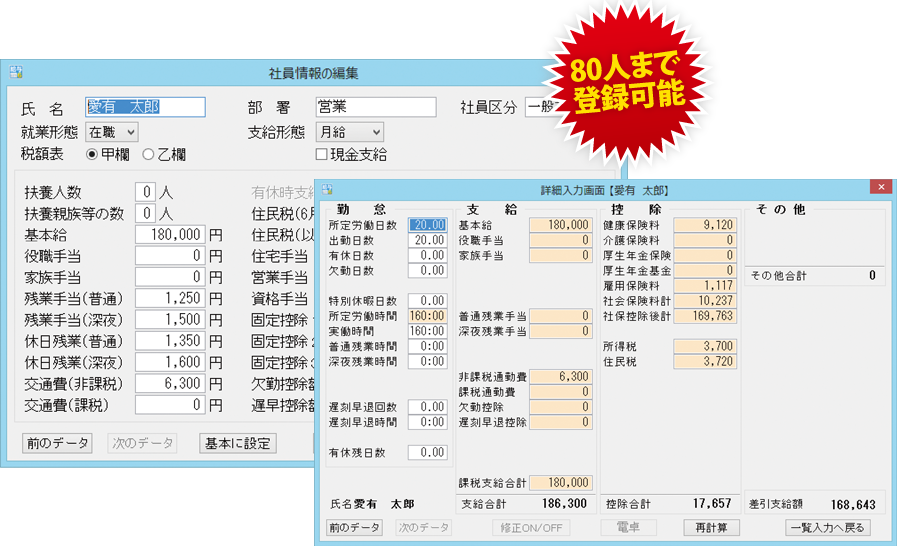Viewport: 901px width, 546px height.
Task: Click the 詳細入力画面 window title icon
Action: (327, 188)
